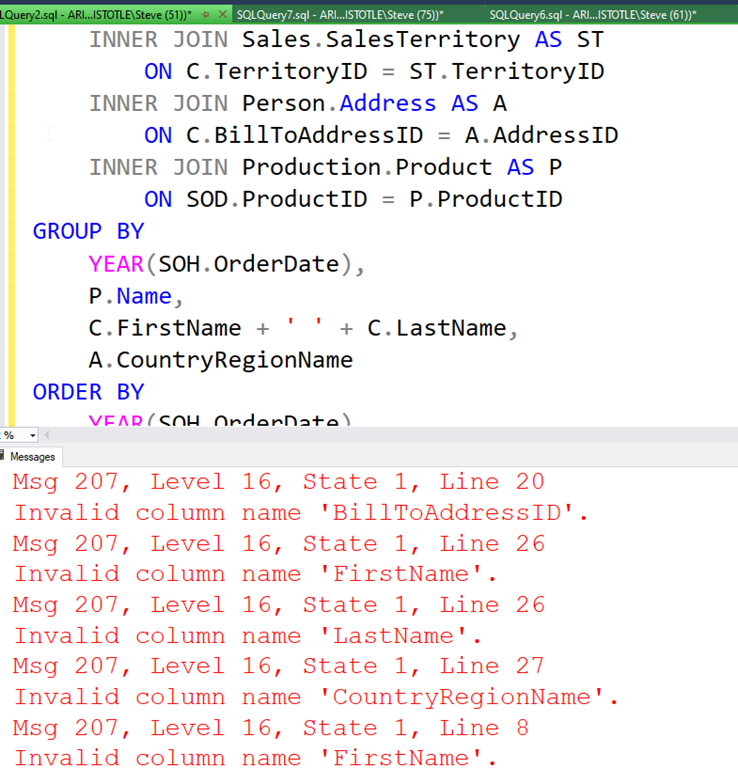This screenshot has width=738, height=768.
Task: Switch to the SQLQuery6.sql tab
Action: (x=592, y=15)
